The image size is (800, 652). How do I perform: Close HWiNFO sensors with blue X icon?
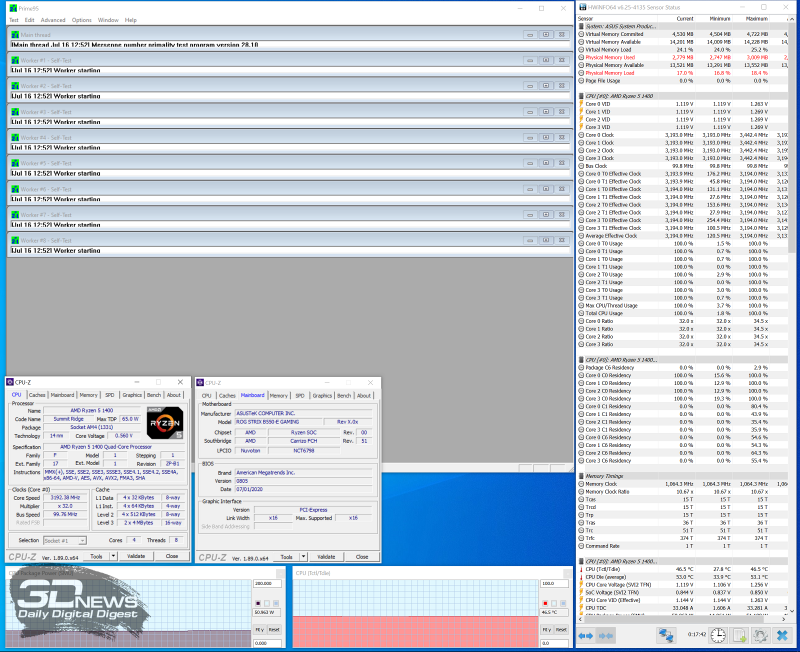click(x=782, y=635)
